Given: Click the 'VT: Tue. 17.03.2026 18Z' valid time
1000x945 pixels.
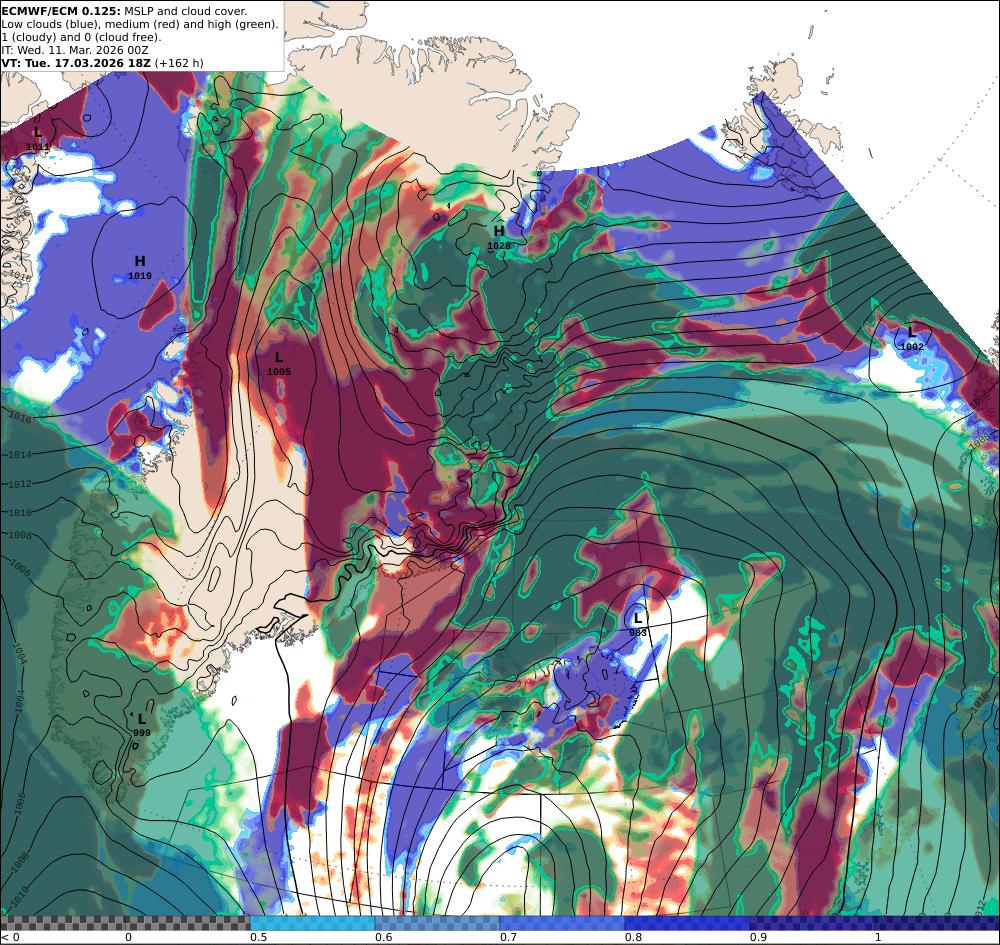Looking at the screenshot, I should [76, 63].
